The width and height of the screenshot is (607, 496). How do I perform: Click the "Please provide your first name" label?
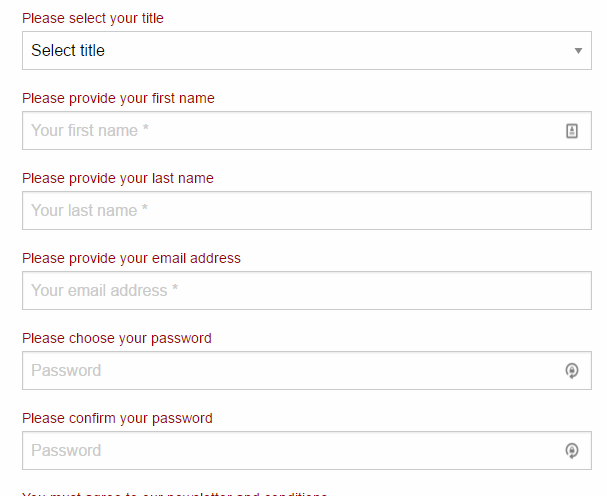pyautogui.click(x=118, y=98)
